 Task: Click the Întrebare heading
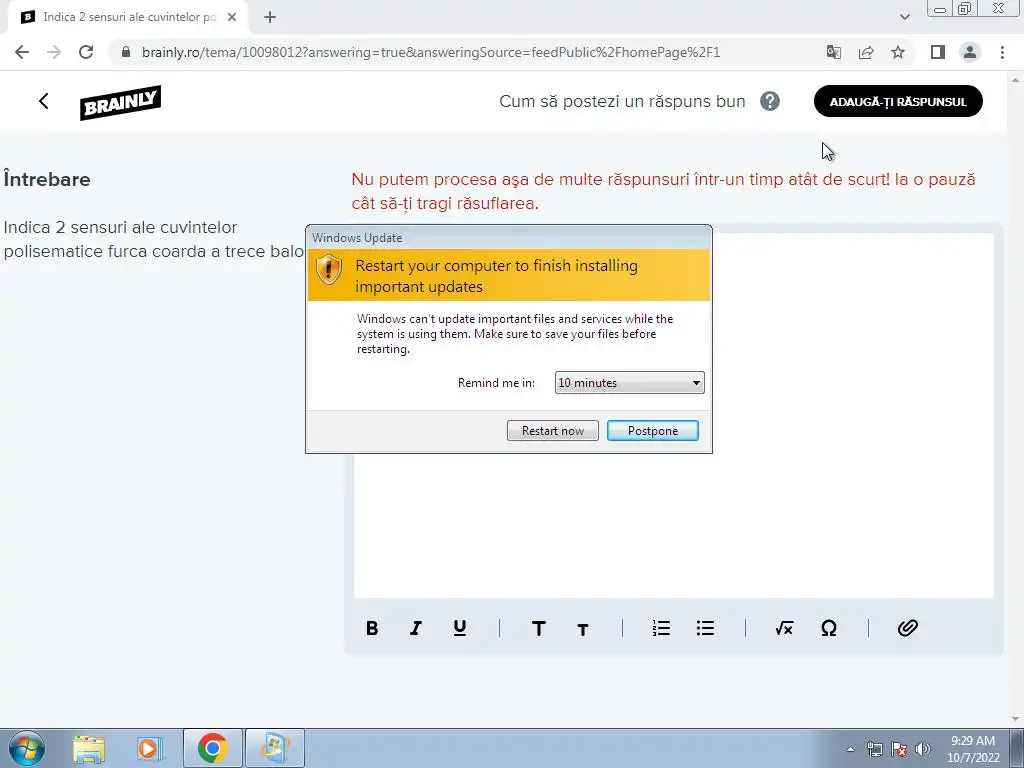coord(47,179)
